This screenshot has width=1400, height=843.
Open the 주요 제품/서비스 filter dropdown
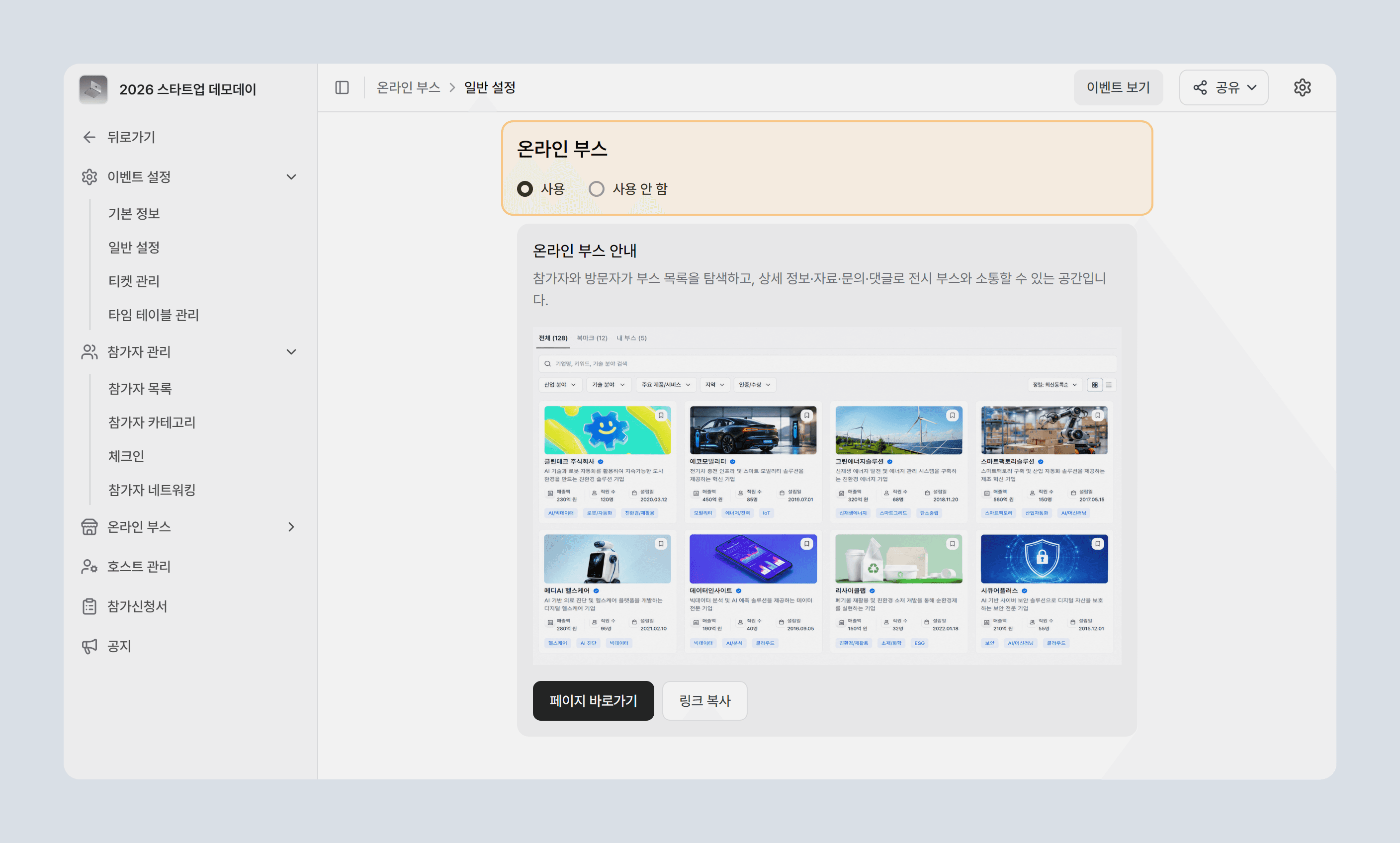tap(665, 385)
